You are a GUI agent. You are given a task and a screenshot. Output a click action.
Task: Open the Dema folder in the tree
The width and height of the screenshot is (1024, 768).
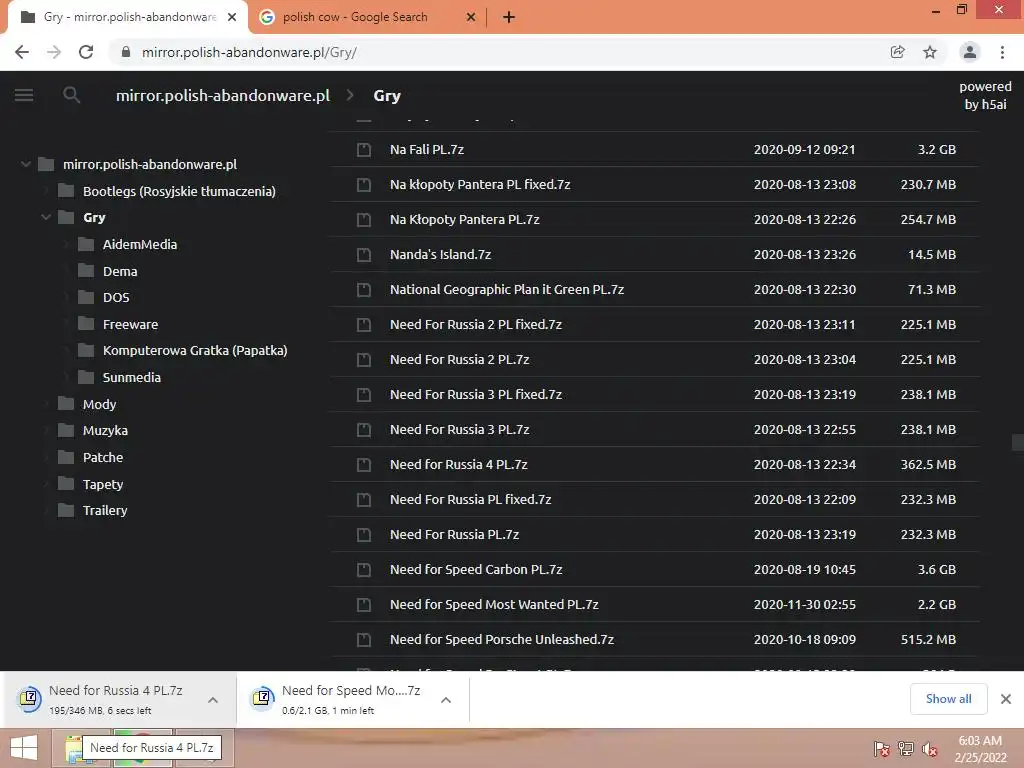(120, 271)
